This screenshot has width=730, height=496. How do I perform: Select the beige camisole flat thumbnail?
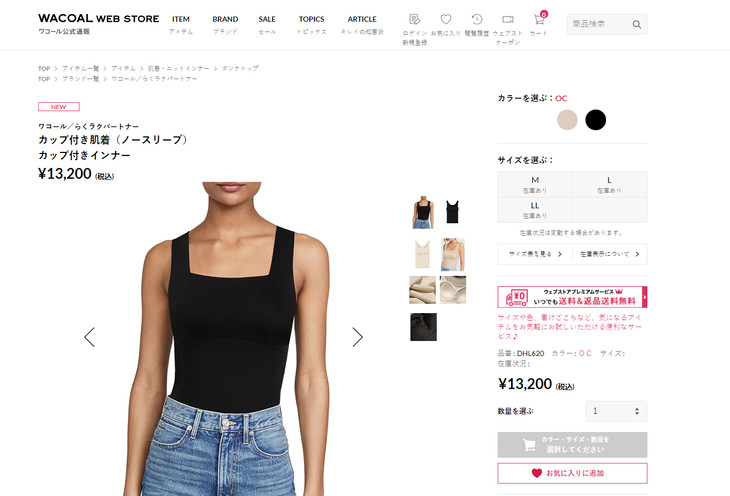point(422,254)
